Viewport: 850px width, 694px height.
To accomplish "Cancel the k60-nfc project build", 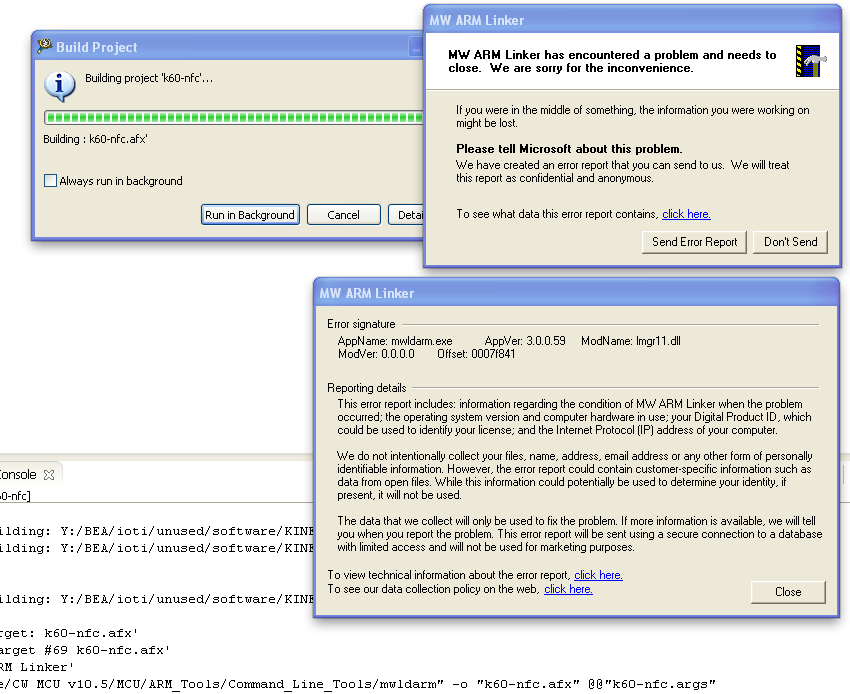I will 344,215.
